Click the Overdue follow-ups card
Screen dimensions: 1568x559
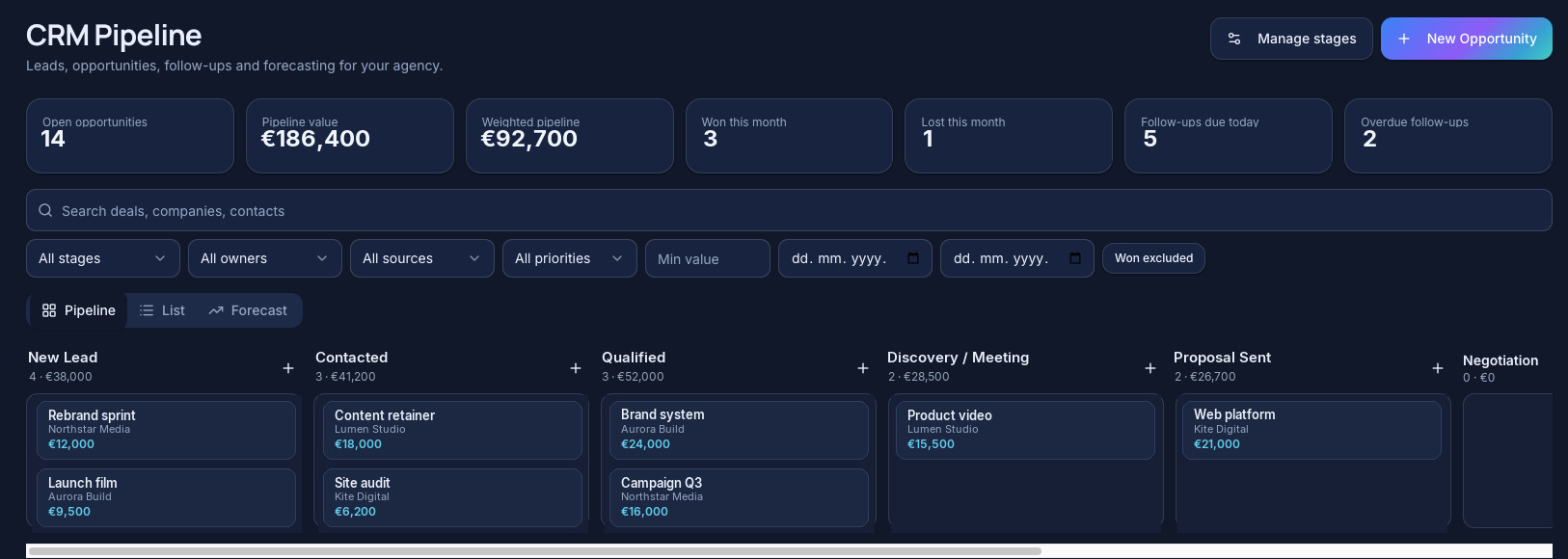1448,136
